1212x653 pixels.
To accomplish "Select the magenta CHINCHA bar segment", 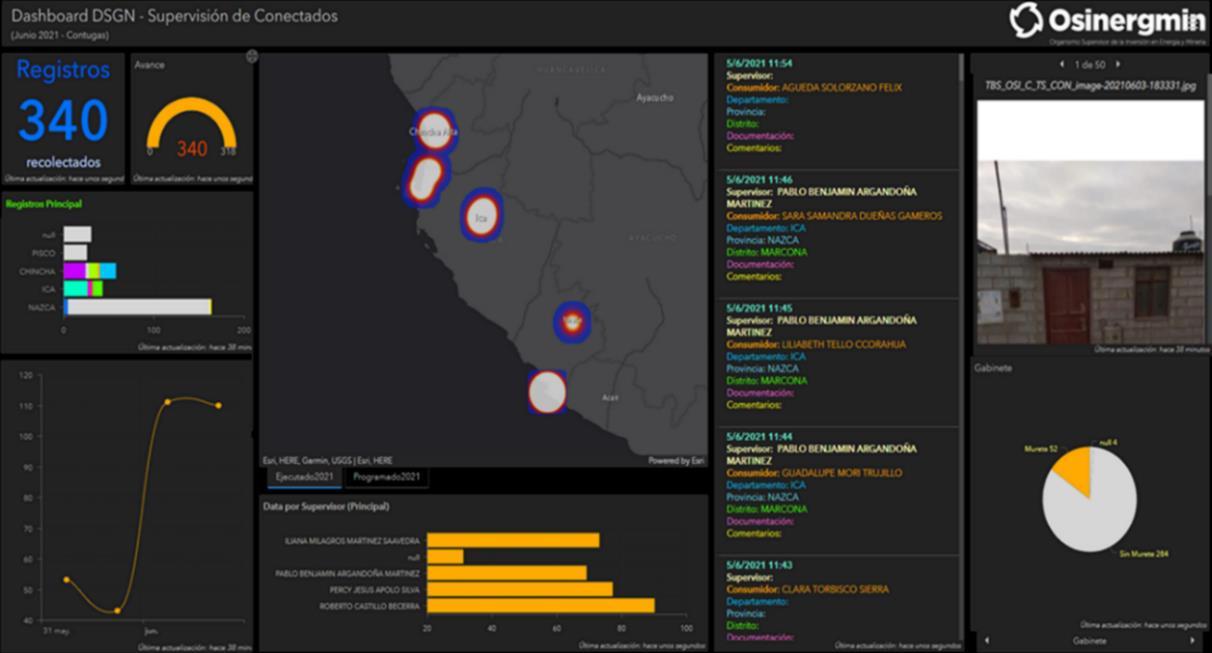I will [x=75, y=271].
